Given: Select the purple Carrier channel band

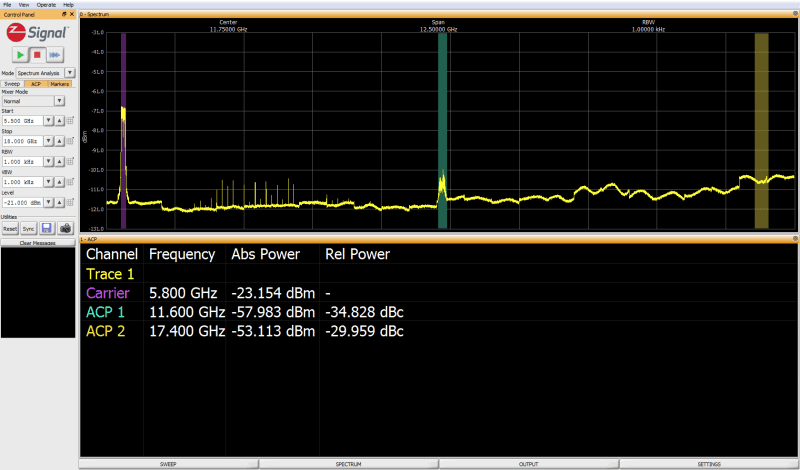Looking at the screenshot, I should [123, 131].
